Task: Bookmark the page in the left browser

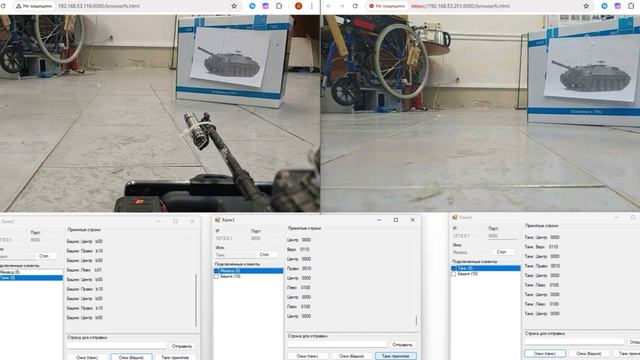Action: [x=234, y=6]
